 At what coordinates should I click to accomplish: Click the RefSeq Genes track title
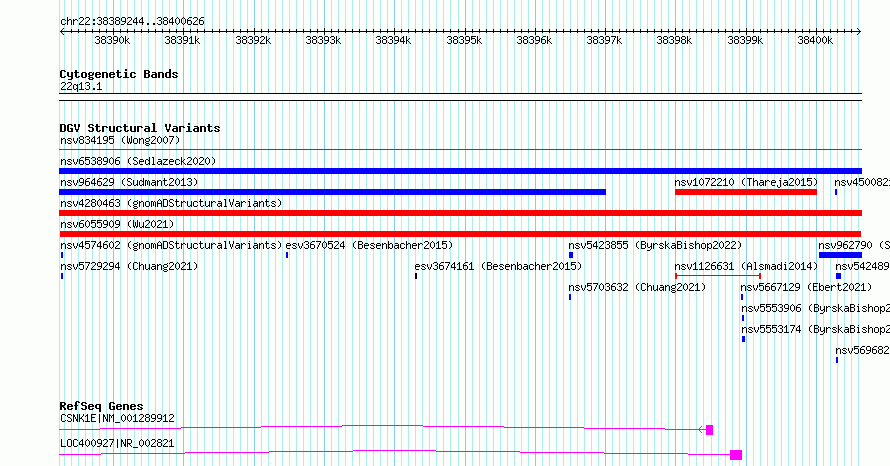click(x=102, y=406)
